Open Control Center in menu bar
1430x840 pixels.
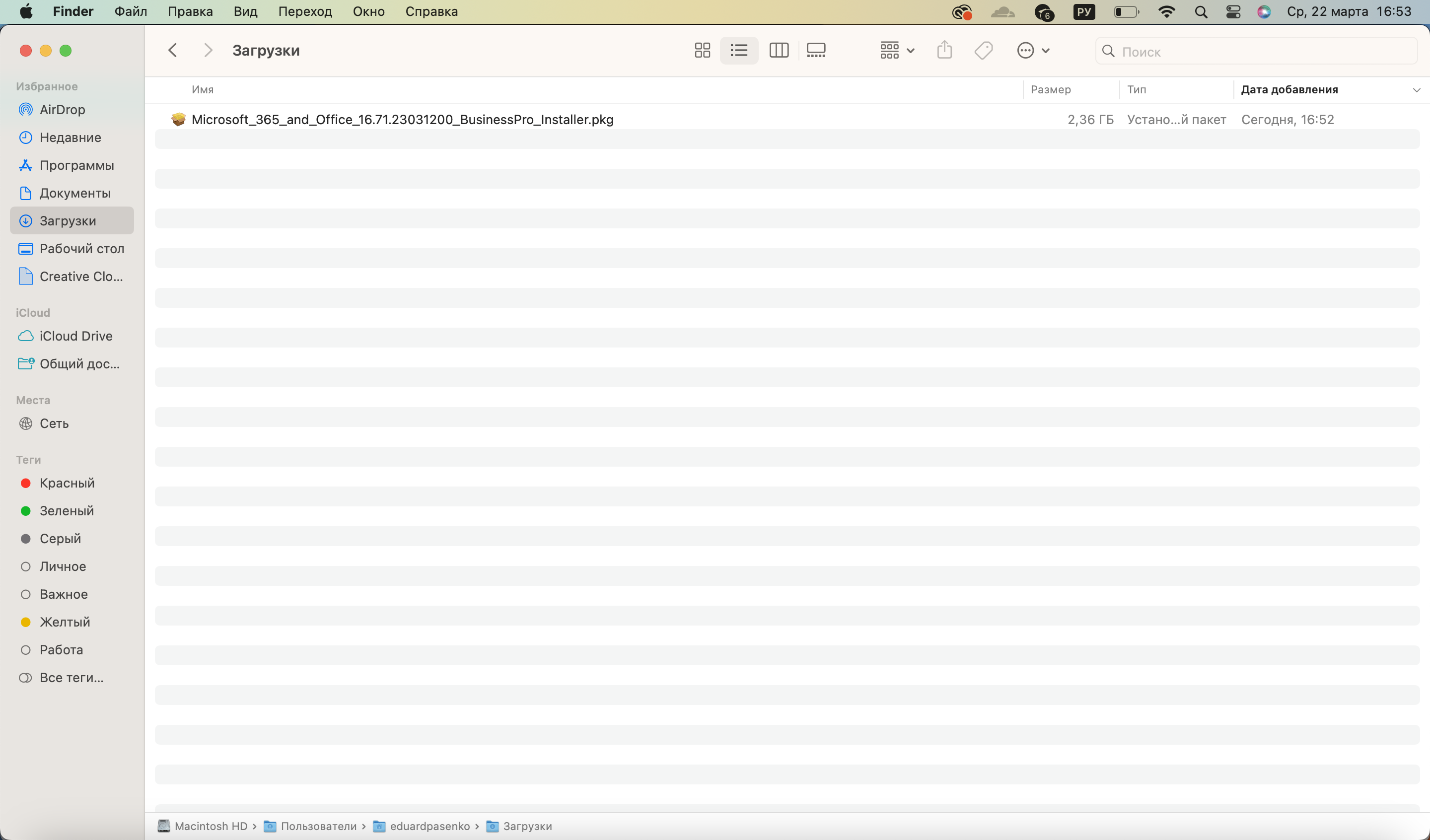point(1233,12)
